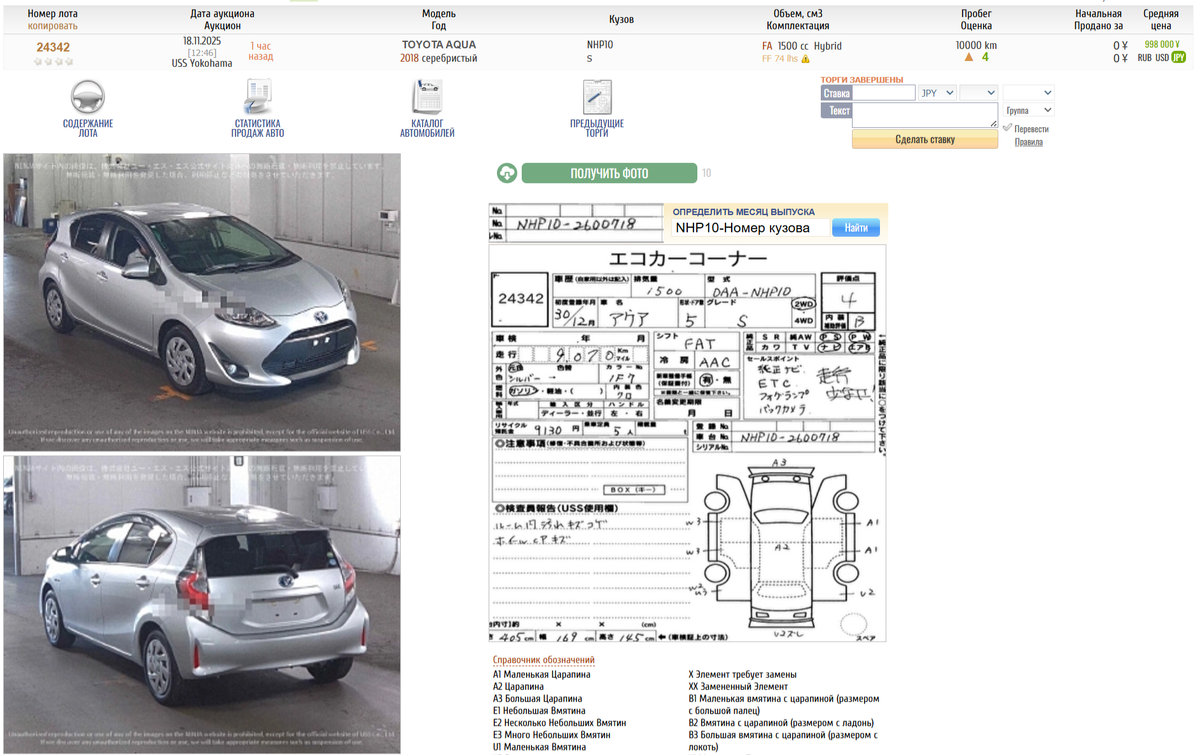Open the dropdown right of JPY selector
1200x755 pixels.
978,93
